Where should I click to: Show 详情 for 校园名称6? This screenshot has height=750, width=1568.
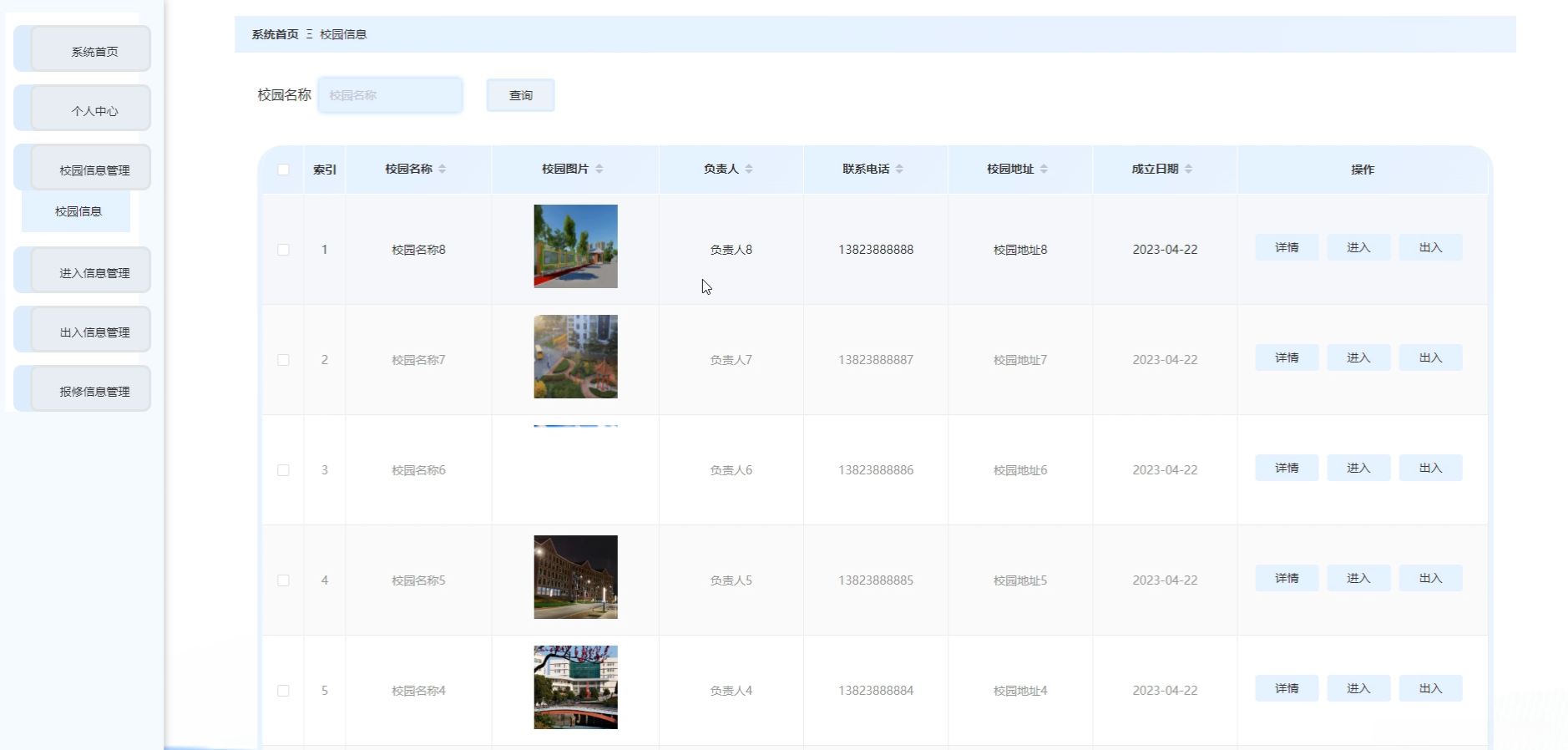(x=1287, y=468)
